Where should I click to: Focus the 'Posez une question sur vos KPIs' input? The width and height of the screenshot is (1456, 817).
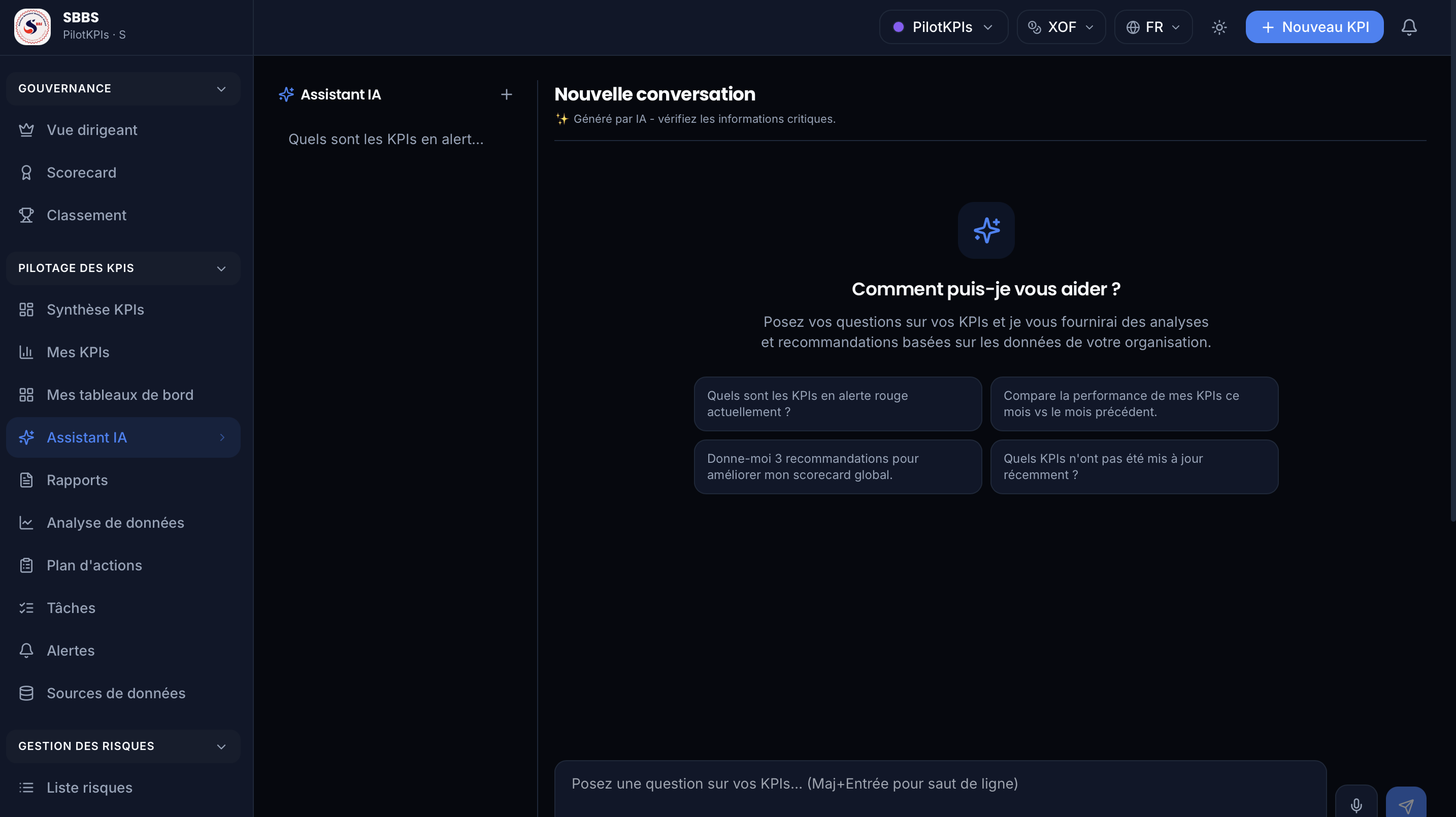click(x=941, y=789)
